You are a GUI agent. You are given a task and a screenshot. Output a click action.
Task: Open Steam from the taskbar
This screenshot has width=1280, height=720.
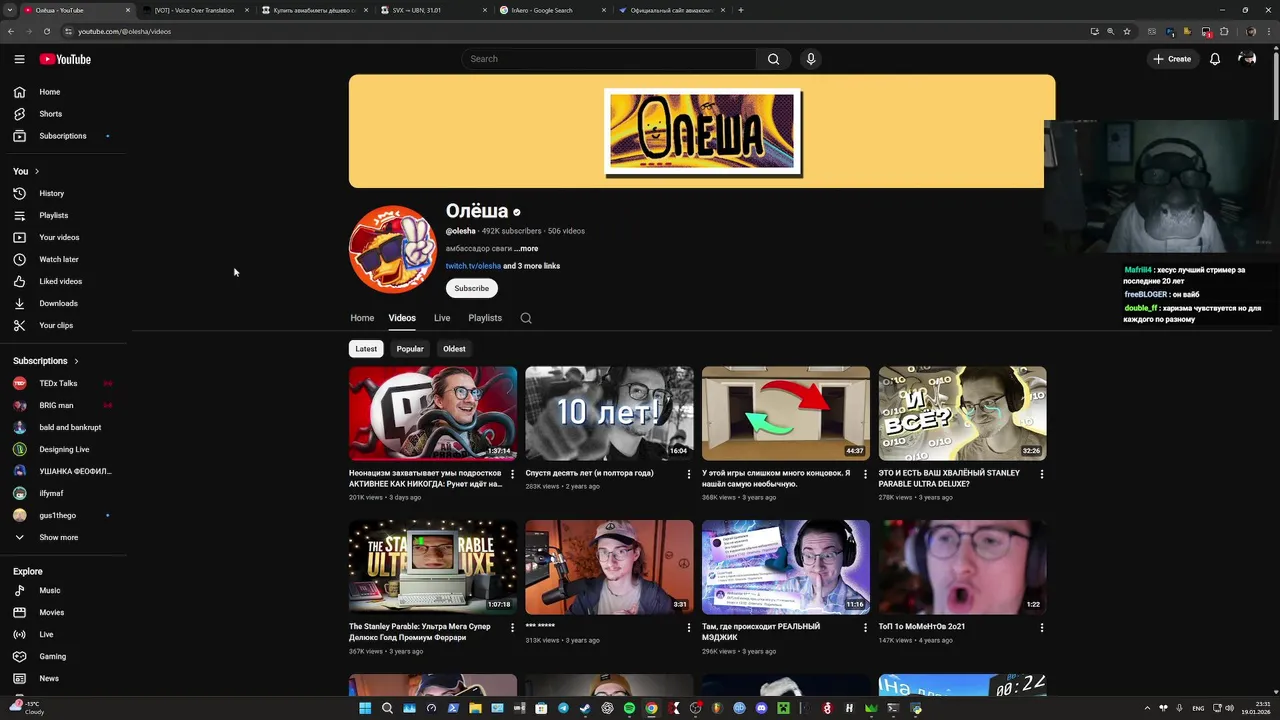coord(585,708)
